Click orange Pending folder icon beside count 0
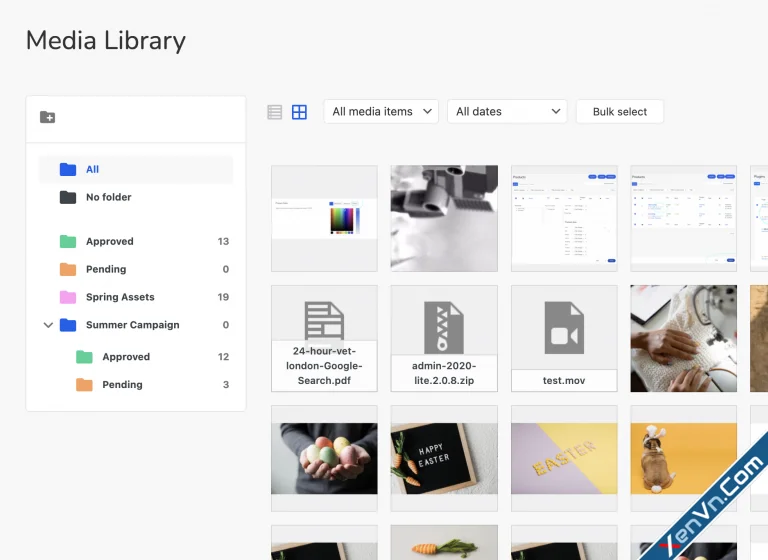The image size is (768, 560). (68, 269)
